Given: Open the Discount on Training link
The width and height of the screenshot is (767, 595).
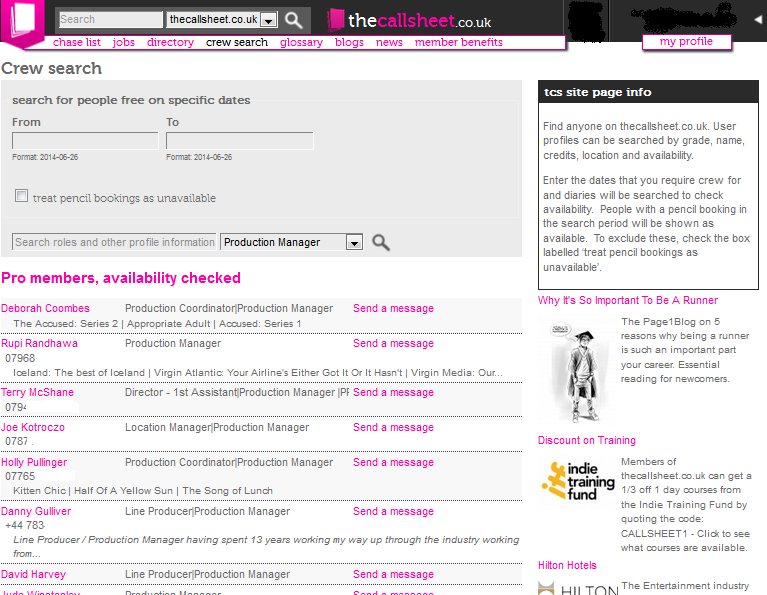Looking at the screenshot, I should [587, 440].
